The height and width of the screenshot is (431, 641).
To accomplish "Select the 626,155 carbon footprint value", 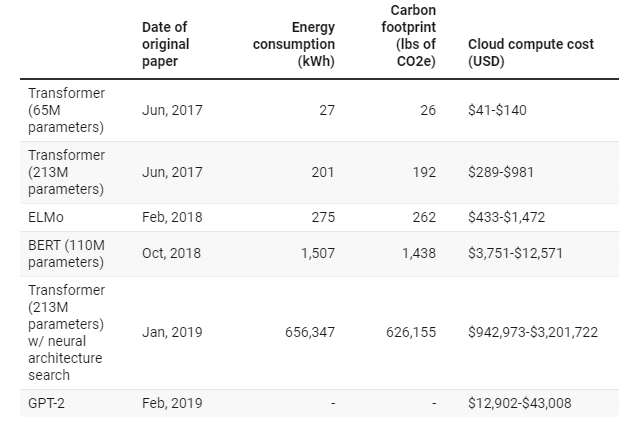I will click(x=410, y=332).
